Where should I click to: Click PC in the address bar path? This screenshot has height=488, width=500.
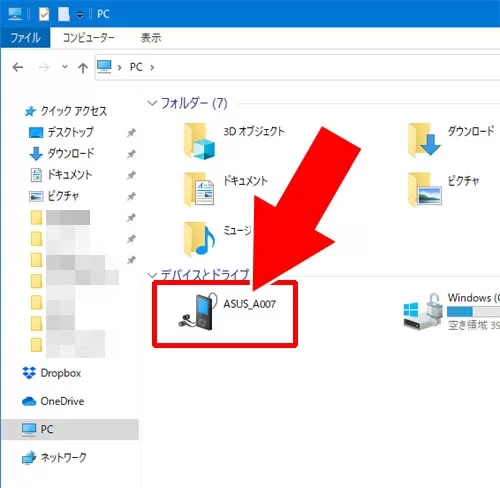[136, 67]
